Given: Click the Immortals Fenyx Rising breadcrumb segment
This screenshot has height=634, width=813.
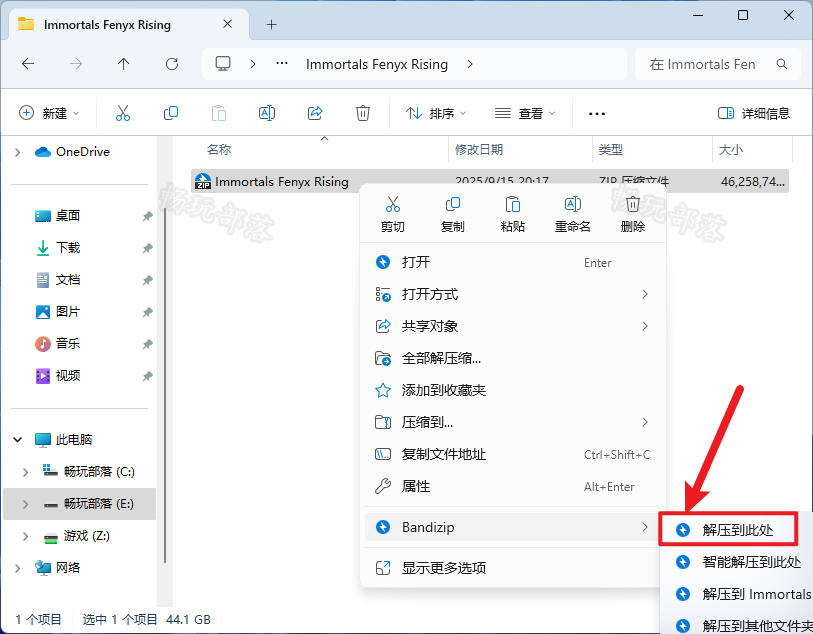Looking at the screenshot, I should click(x=377, y=64).
